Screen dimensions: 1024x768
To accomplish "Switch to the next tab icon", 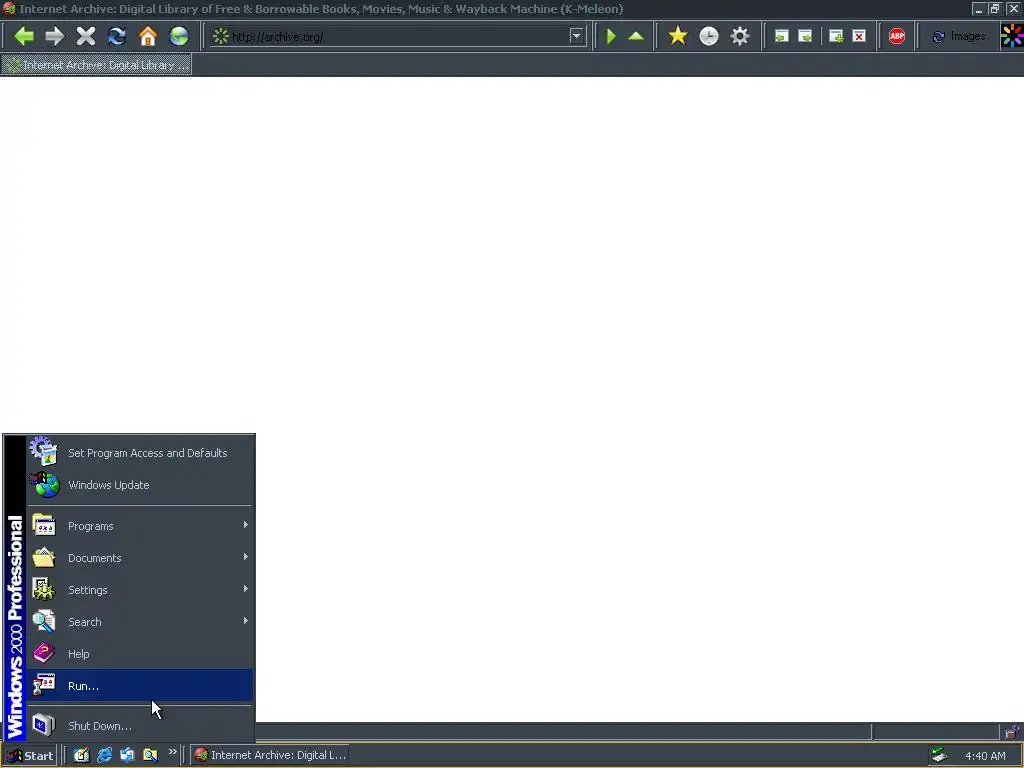I will tap(805, 36).
